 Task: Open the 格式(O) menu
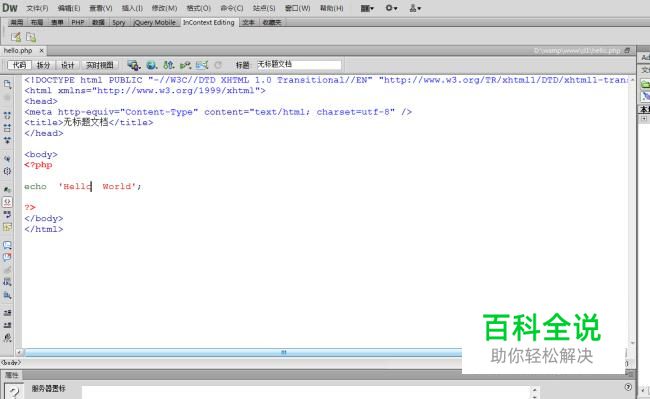(199, 8)
